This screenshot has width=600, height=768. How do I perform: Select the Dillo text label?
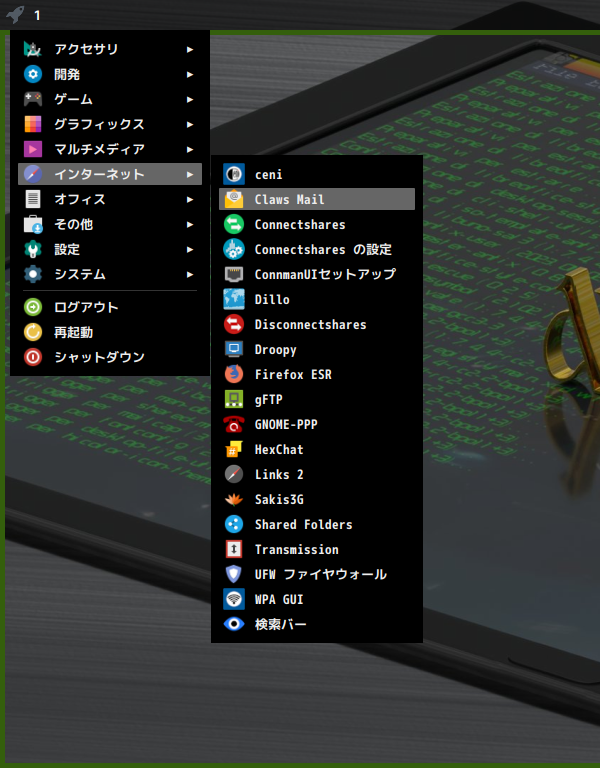[272, 299]
